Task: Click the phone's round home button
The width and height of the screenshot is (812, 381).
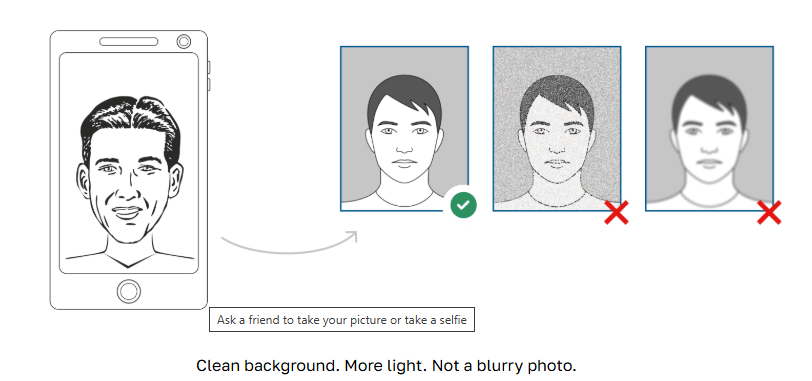Action: [x=128, y=291]
